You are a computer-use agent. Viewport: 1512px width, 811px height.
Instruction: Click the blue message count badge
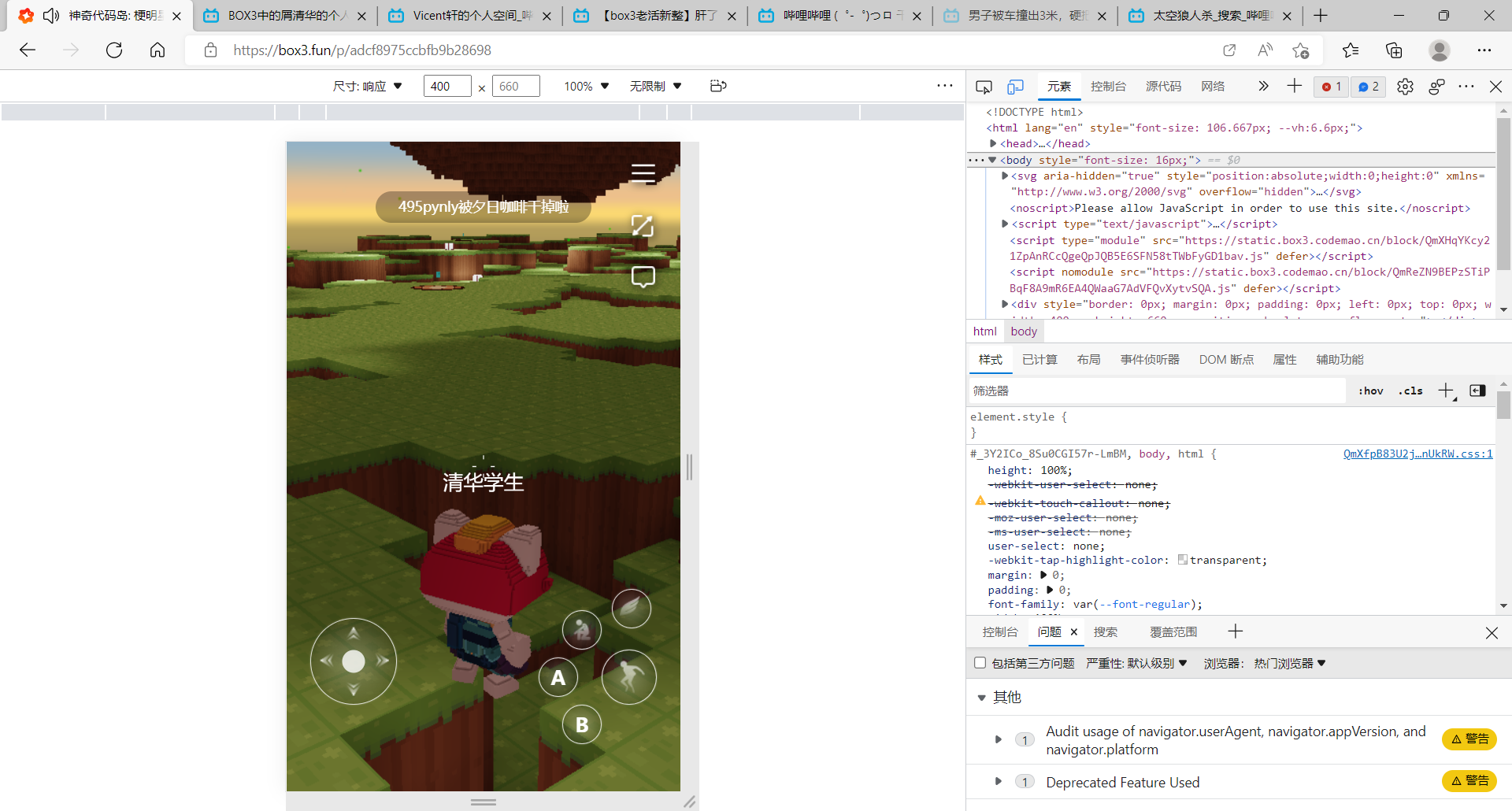click(x=1369, y=87)
